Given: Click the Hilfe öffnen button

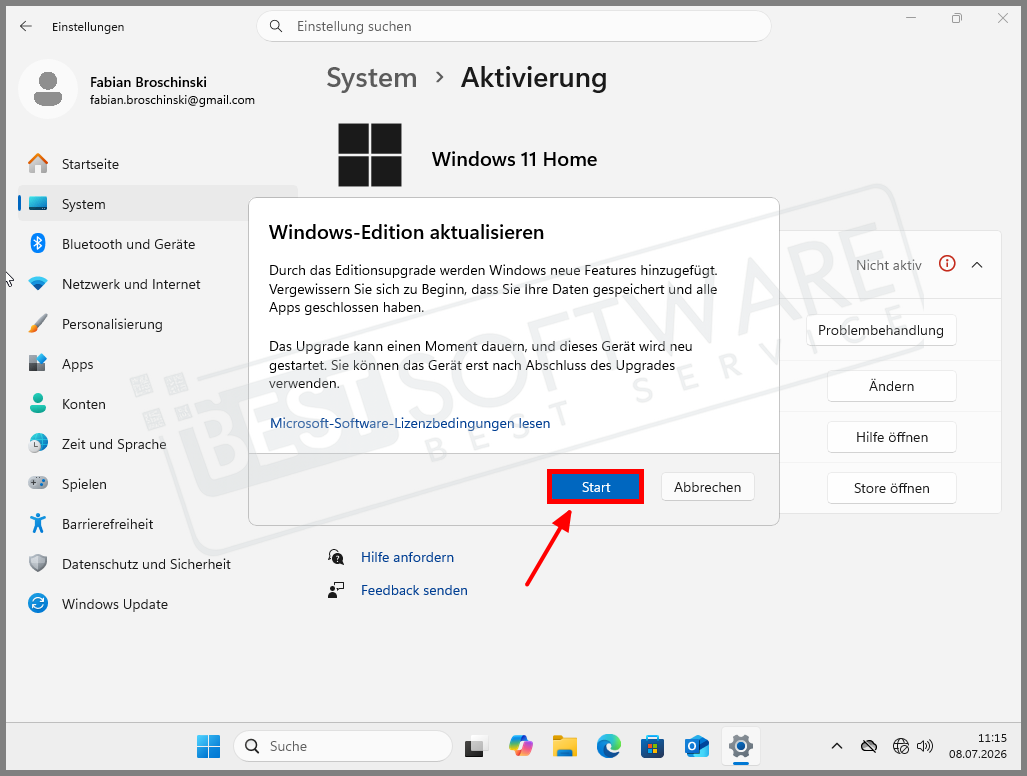Looking at the screenshot, I should coord(891,437).
